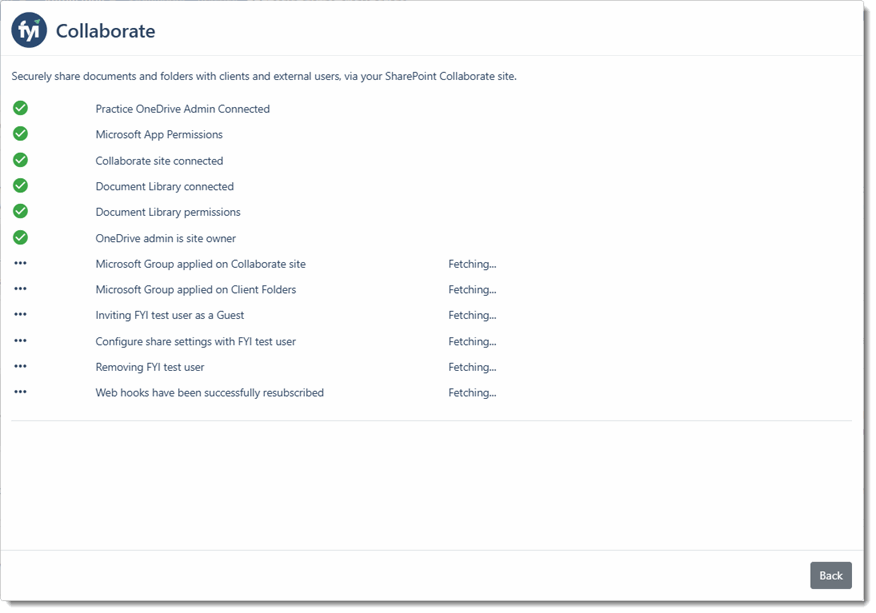Click 'Inviting FYI test user as a Guest' text

[170, 316]
